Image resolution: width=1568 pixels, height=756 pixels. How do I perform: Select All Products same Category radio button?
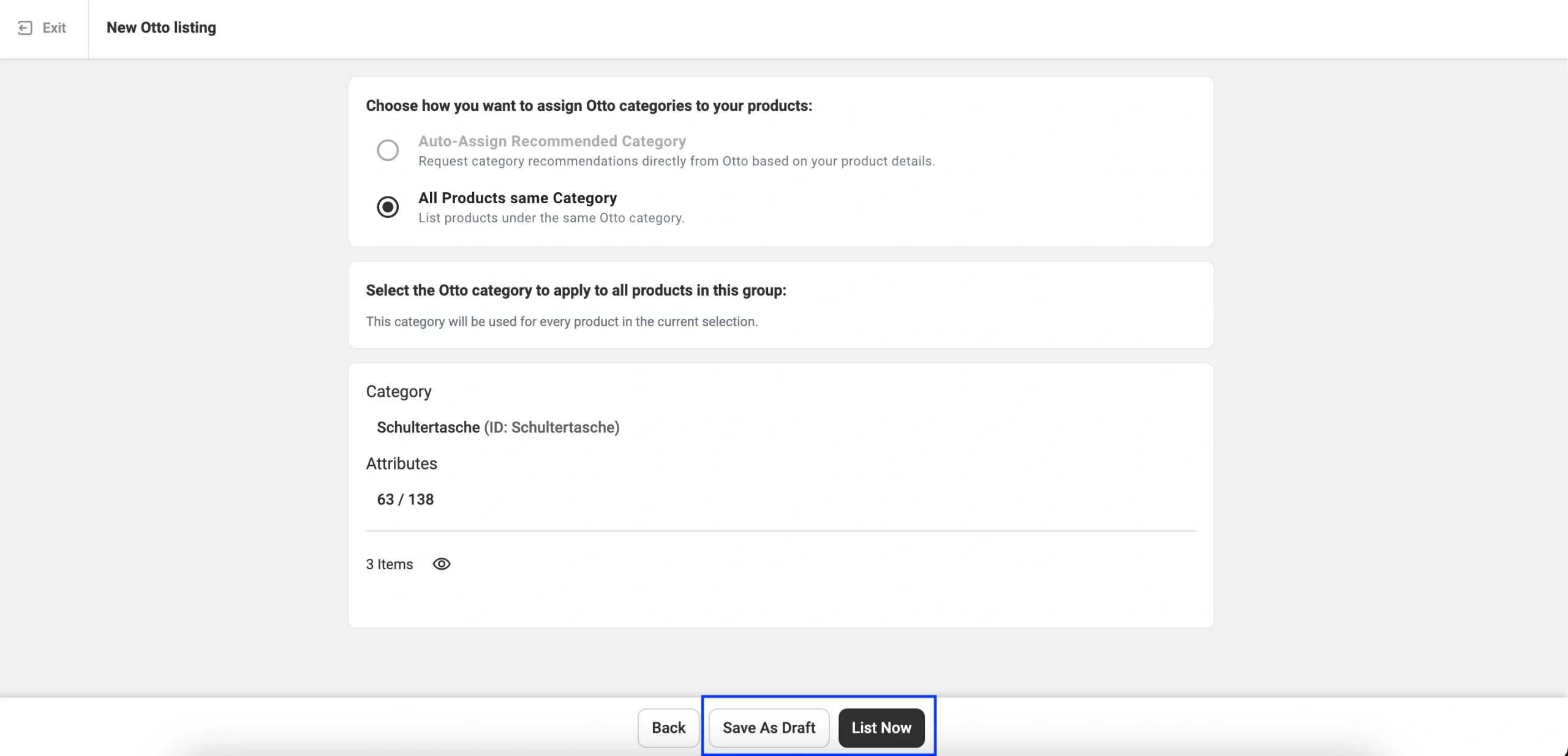tap(387, 207)
